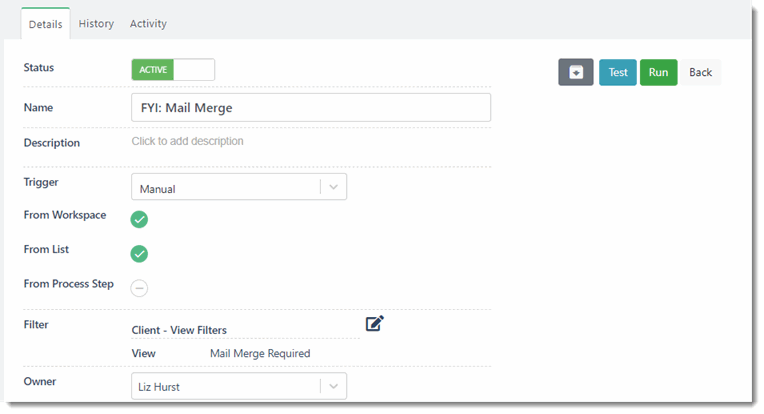
Task: Click the 'Description' field label
Action: 52,143
